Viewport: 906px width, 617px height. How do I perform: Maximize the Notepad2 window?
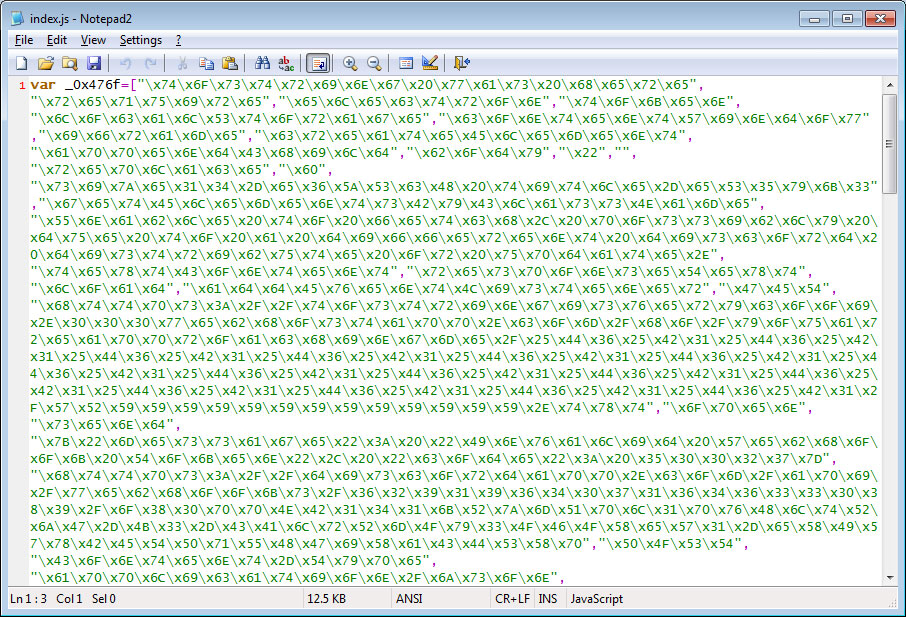[x=847, y=19]
